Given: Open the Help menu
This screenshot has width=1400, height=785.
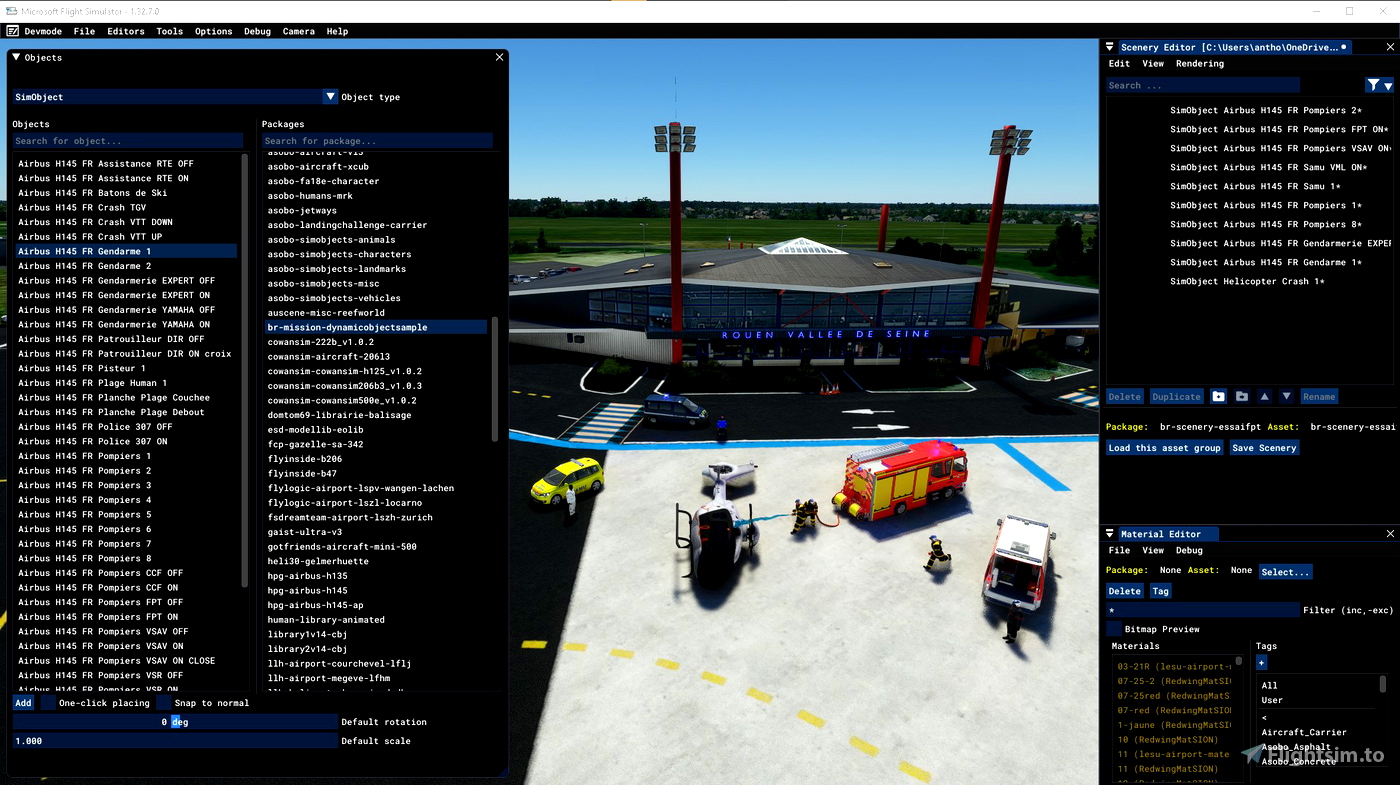Looking at the screenshot, I should [x=337, y=31].
